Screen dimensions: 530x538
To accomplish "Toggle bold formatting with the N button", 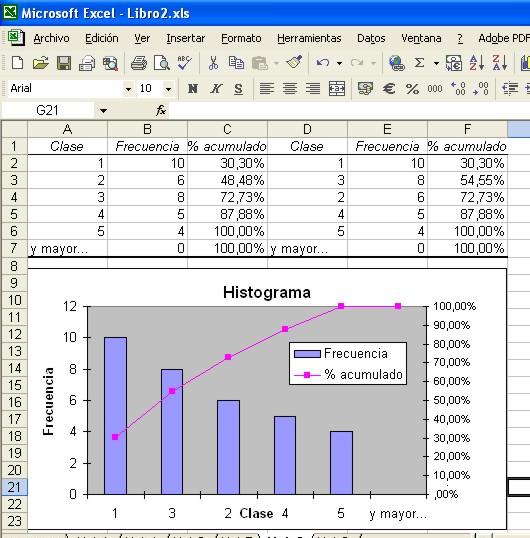I will pyautogui.click(x=193, y=89).
